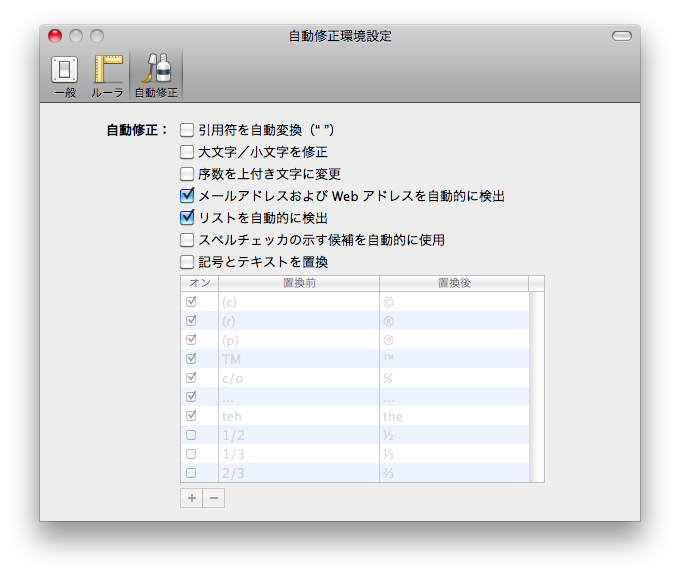This screenshot has width=680, height=576.
Task: Select the 自動修正 (Auto-correction) toolbar icon
Action: click(156, 76)
